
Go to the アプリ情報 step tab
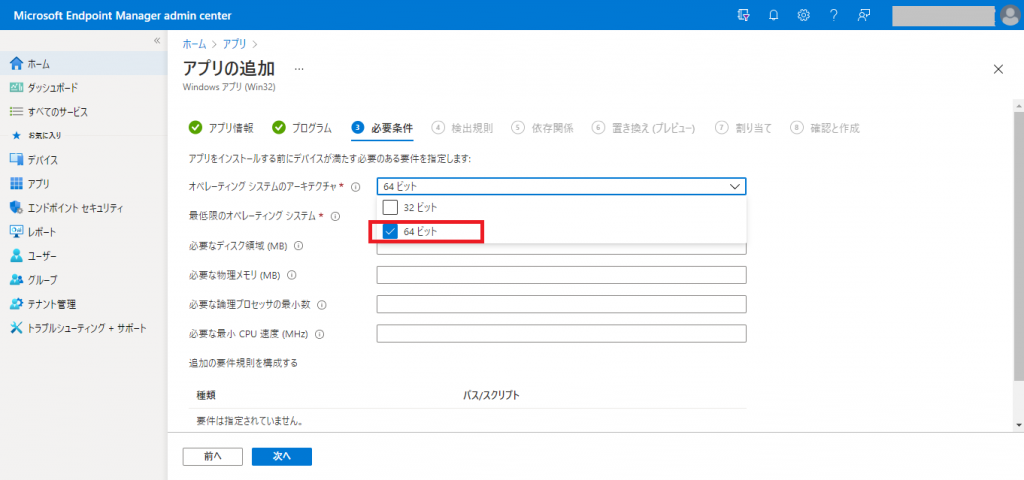(x=221, y=128)
